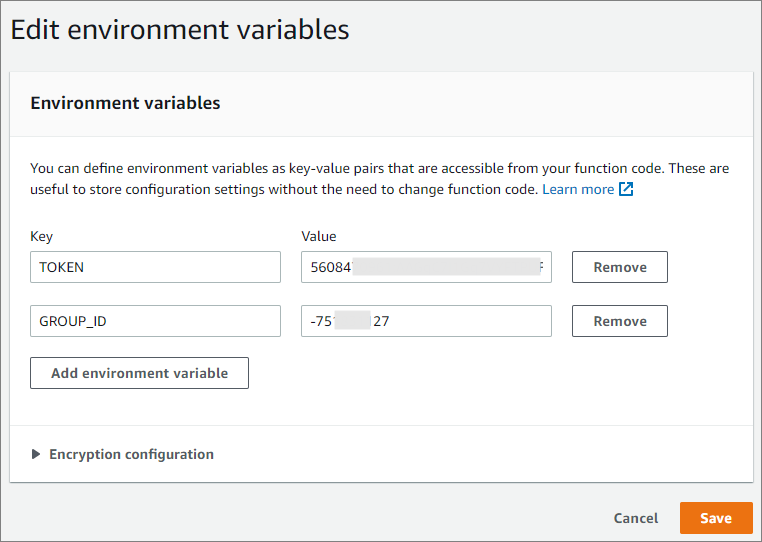Click the Key column label
The height and width of the screenshot is (542, 762).
click(42, 237)
